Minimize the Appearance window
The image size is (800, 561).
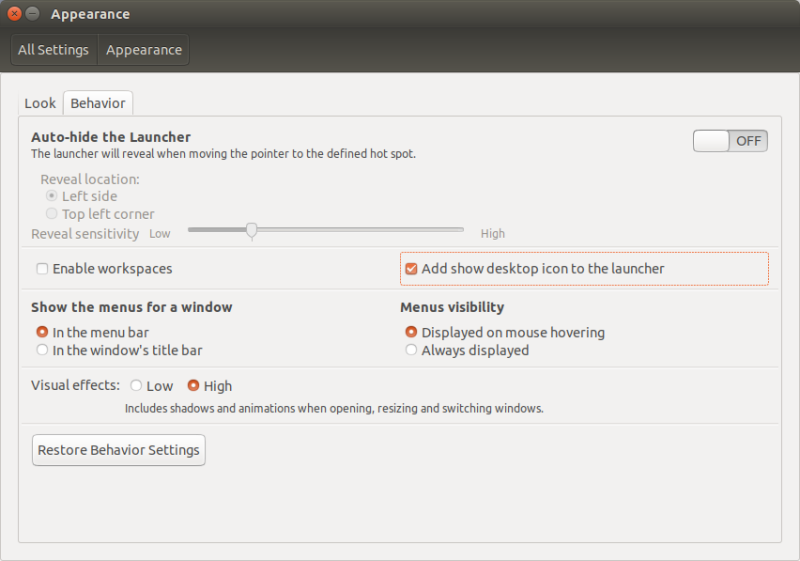pos(32,14)
